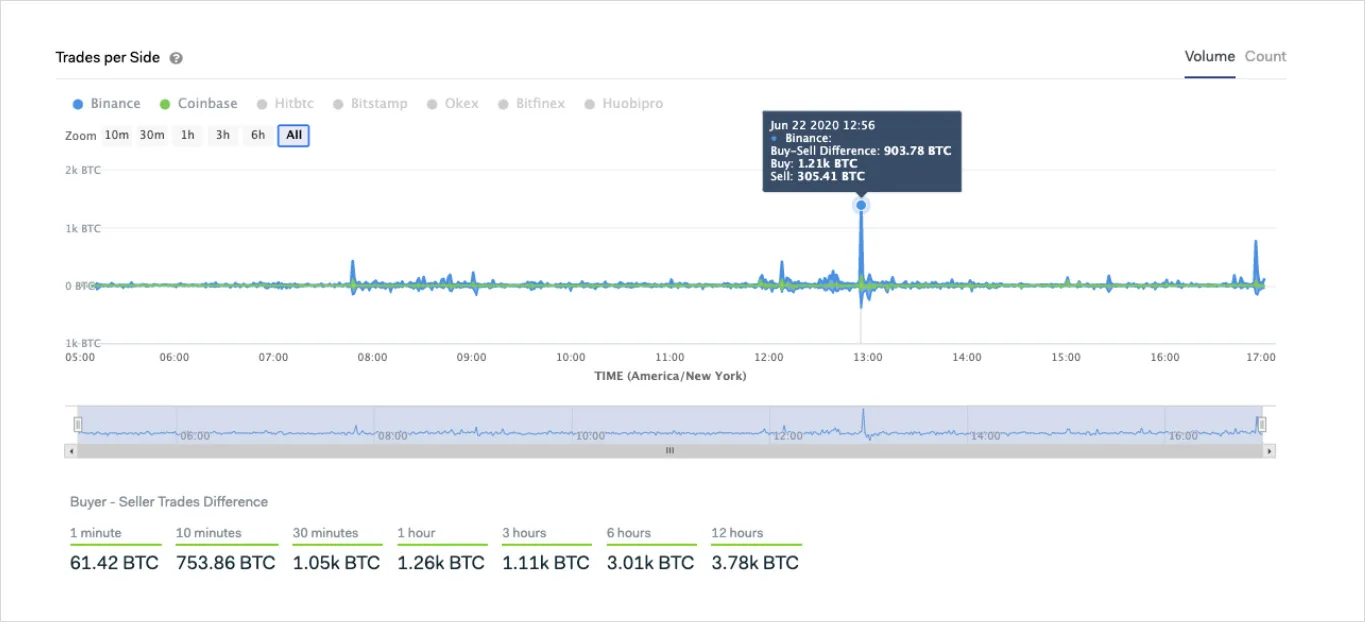
Task: Click the 1 hour value 1.26k BTC
Action: click(x=441, y=563)
